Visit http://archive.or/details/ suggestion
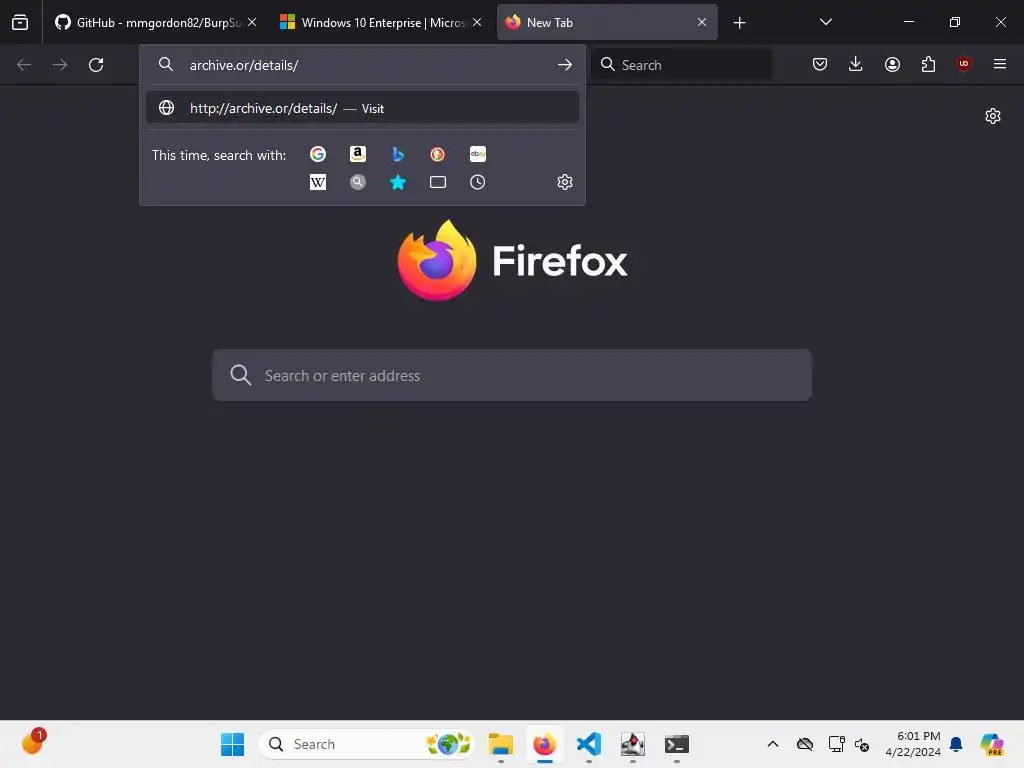The height and width of the screenshot is (768, 1024). [362, 108]
